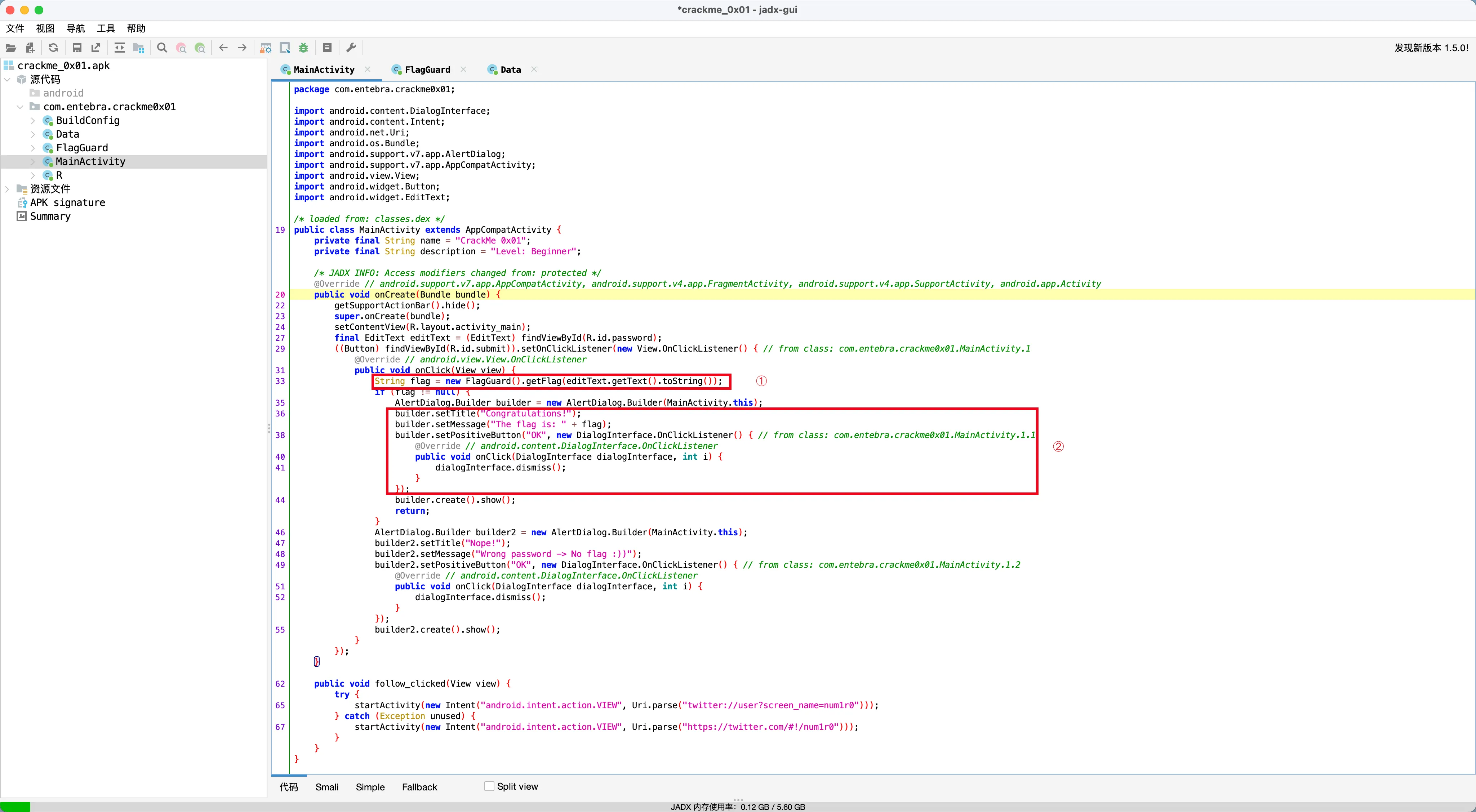
Task: Click the reload icon in toolbar
Action: (53, 48)
